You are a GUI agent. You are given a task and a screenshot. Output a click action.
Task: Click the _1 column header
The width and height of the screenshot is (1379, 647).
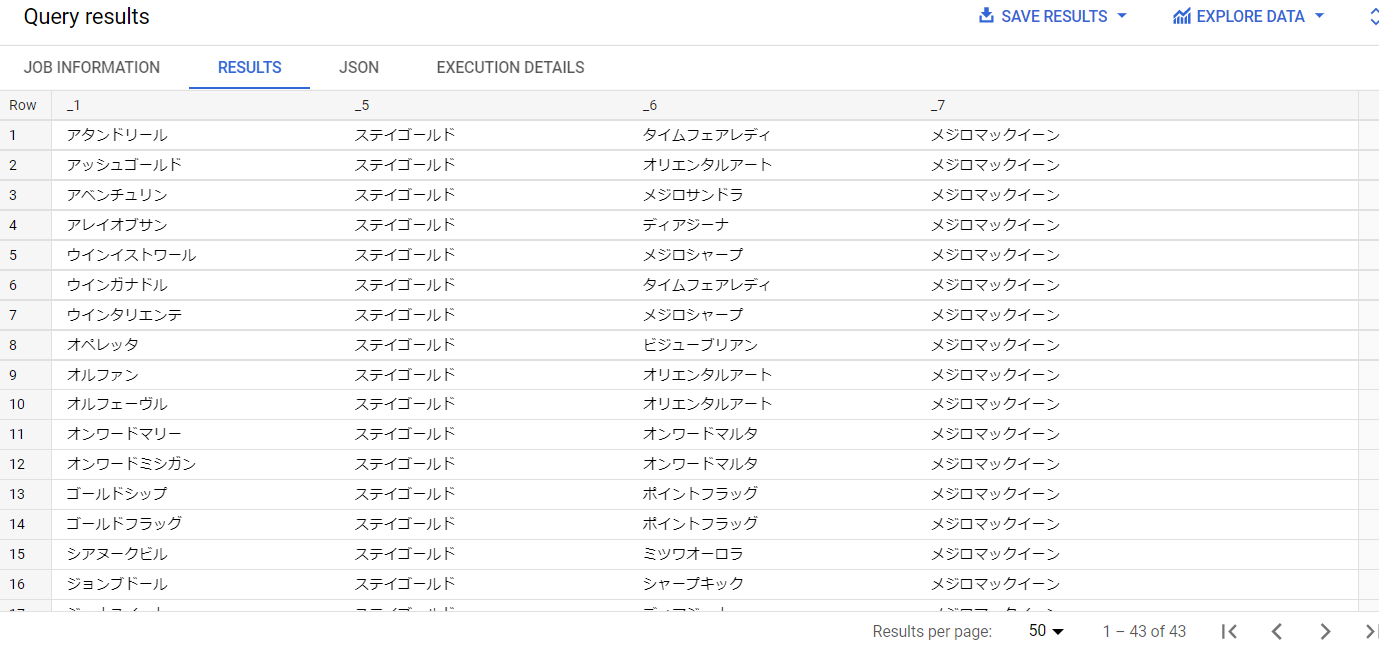pos(73,105)
